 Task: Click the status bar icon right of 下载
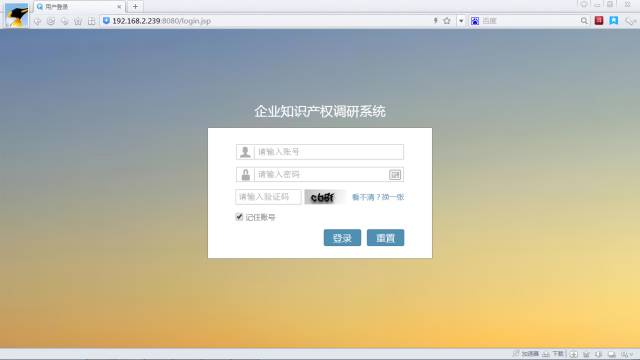(573, 354)
